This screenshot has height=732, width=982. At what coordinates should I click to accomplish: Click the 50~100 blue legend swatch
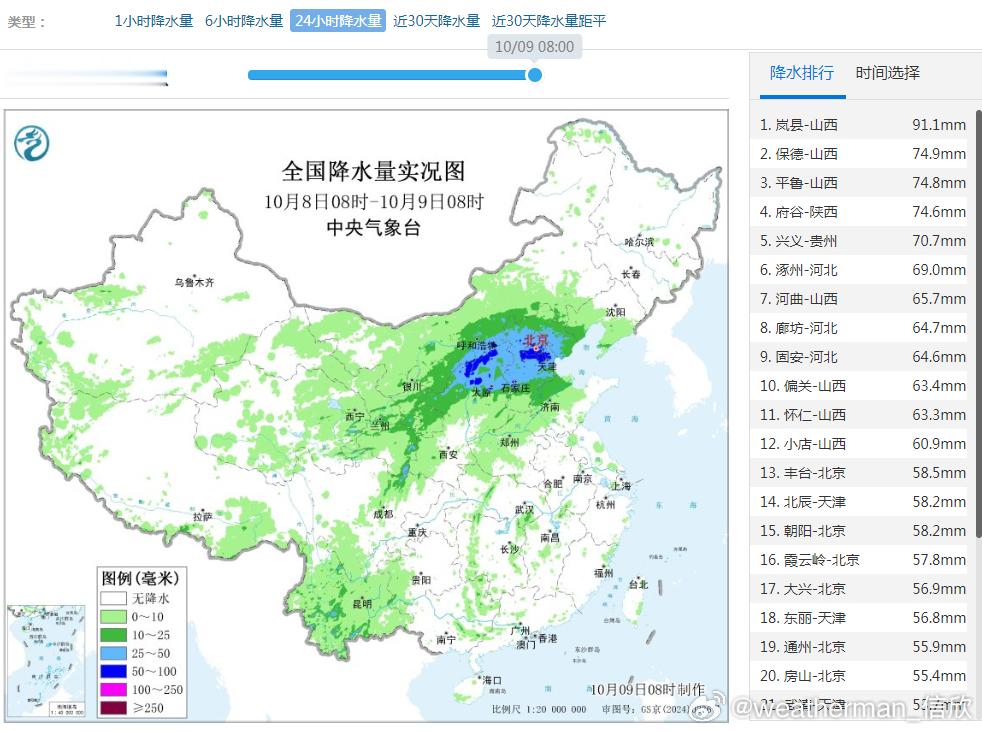113,671
